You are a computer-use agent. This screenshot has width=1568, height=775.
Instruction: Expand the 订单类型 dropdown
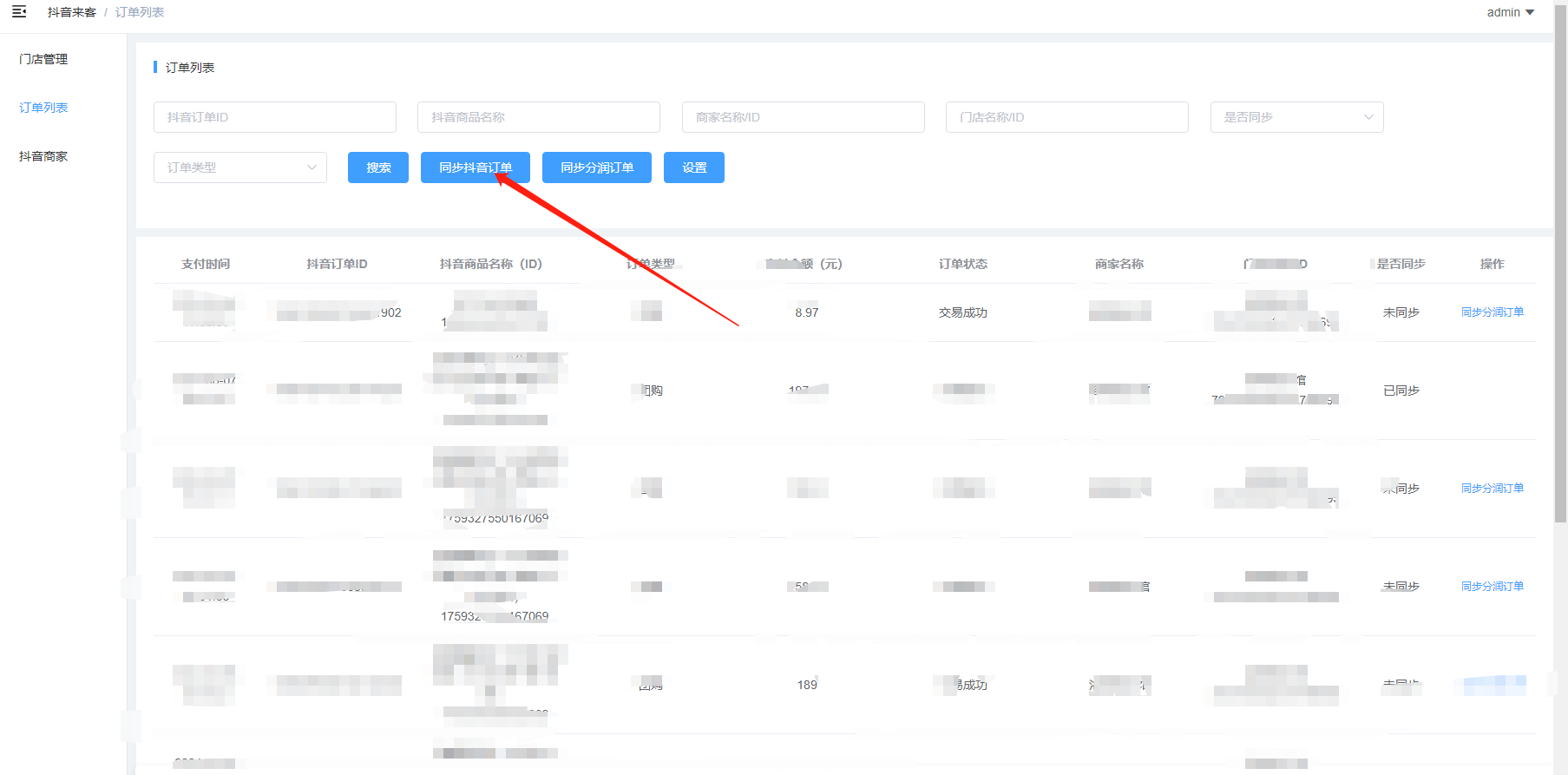[240, 167]
